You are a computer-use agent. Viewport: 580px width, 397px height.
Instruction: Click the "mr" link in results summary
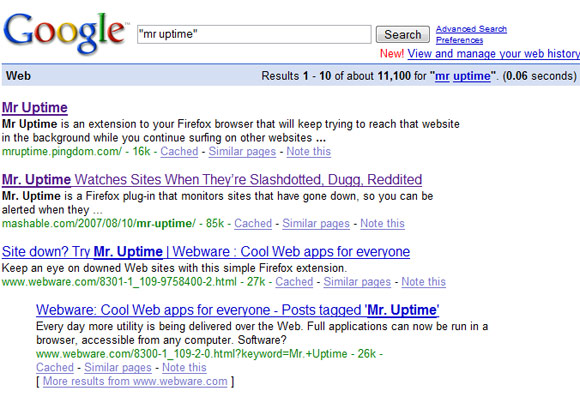(x=442, y=76)
